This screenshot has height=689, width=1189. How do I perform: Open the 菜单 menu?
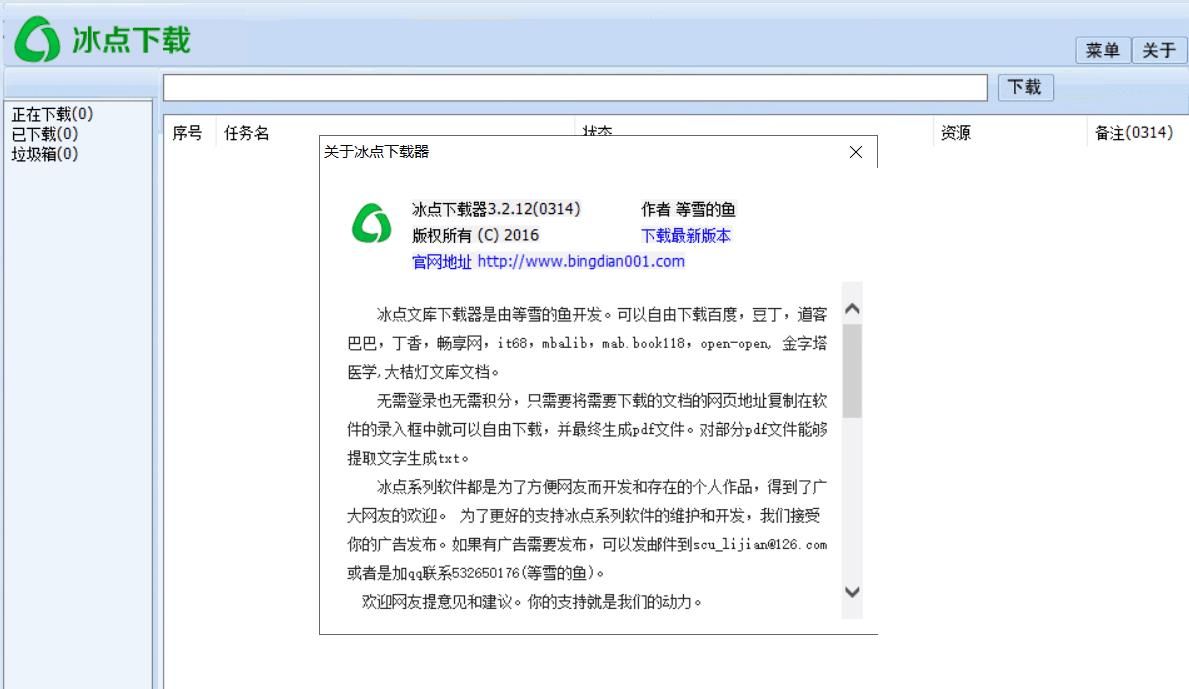[x=1103, y=51]
